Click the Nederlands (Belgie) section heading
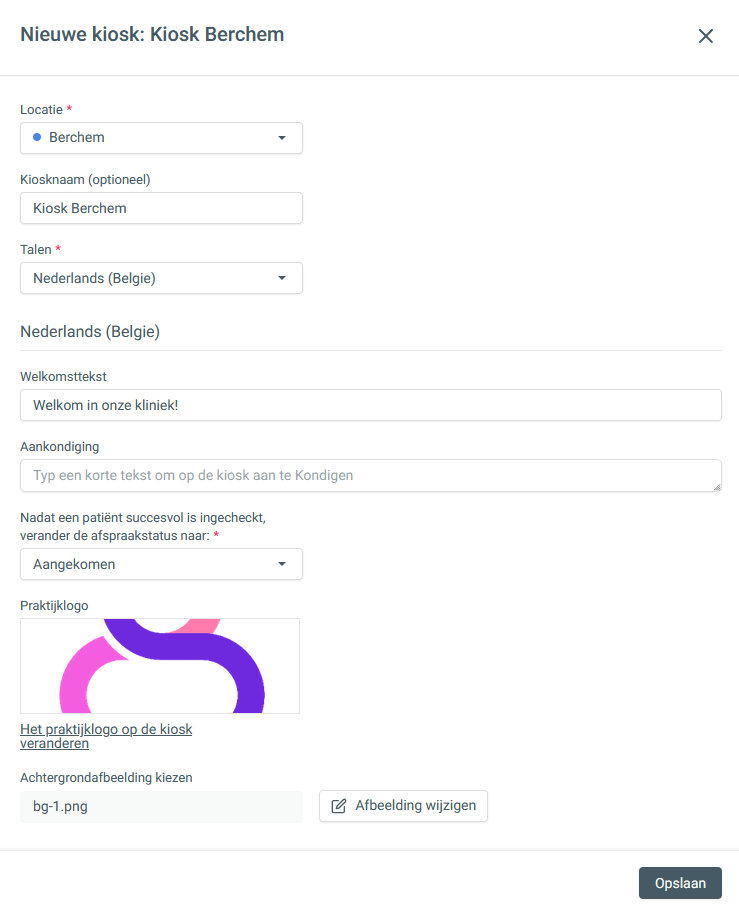739x914 pixels. coord(90,332)
